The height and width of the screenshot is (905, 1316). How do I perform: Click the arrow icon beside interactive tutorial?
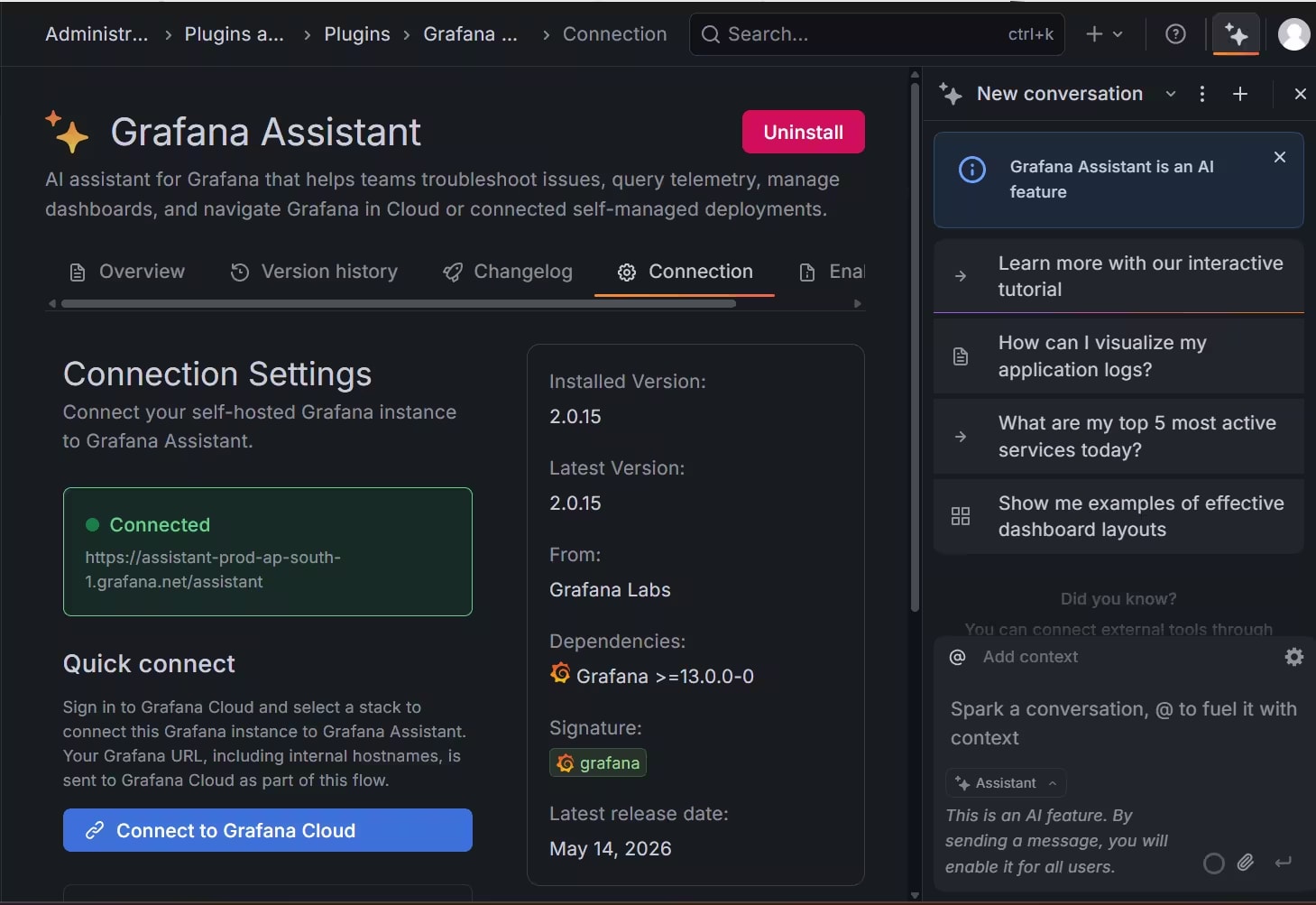[961, 276]
